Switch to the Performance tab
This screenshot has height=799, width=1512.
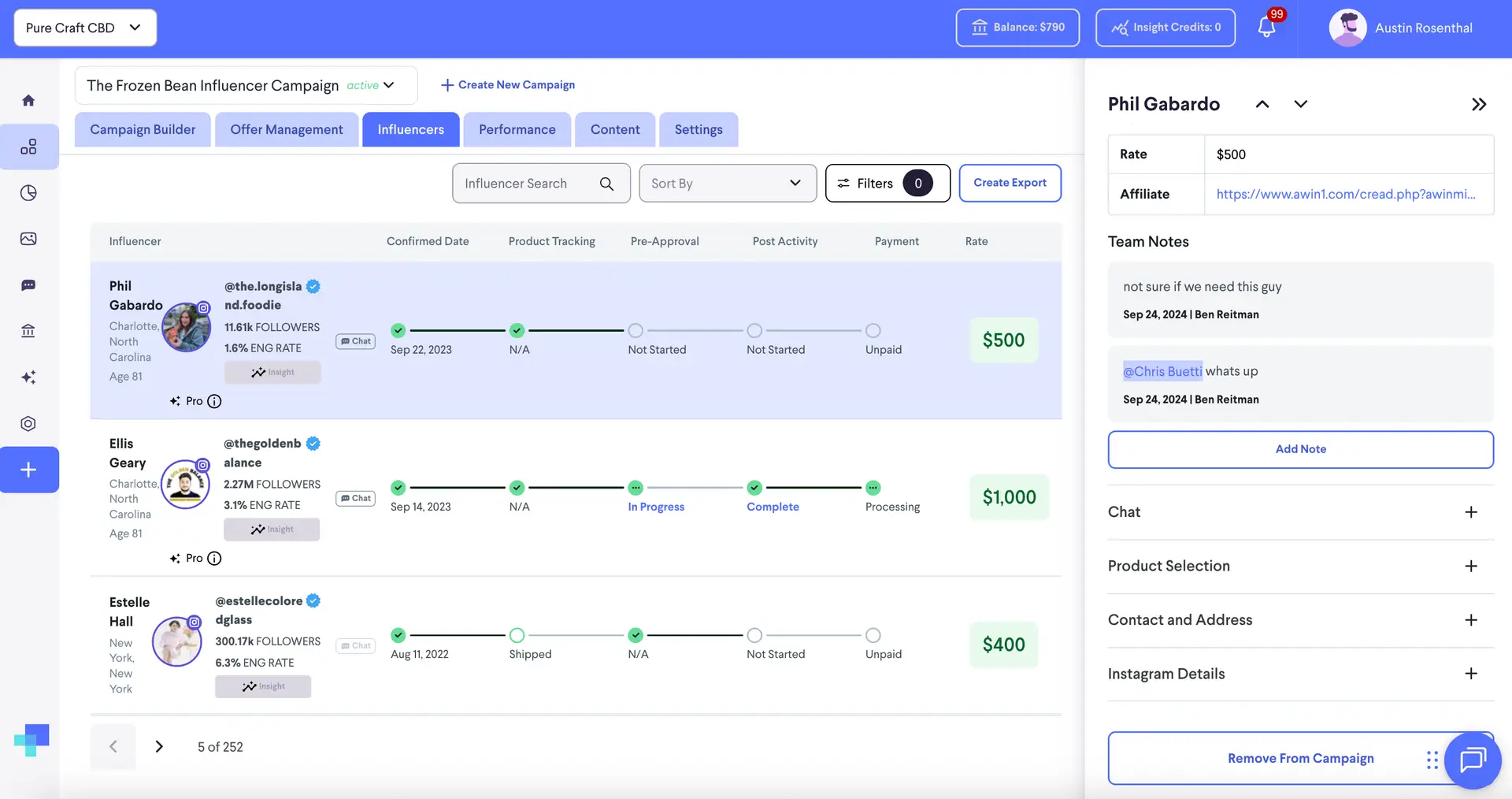(517, 130)
